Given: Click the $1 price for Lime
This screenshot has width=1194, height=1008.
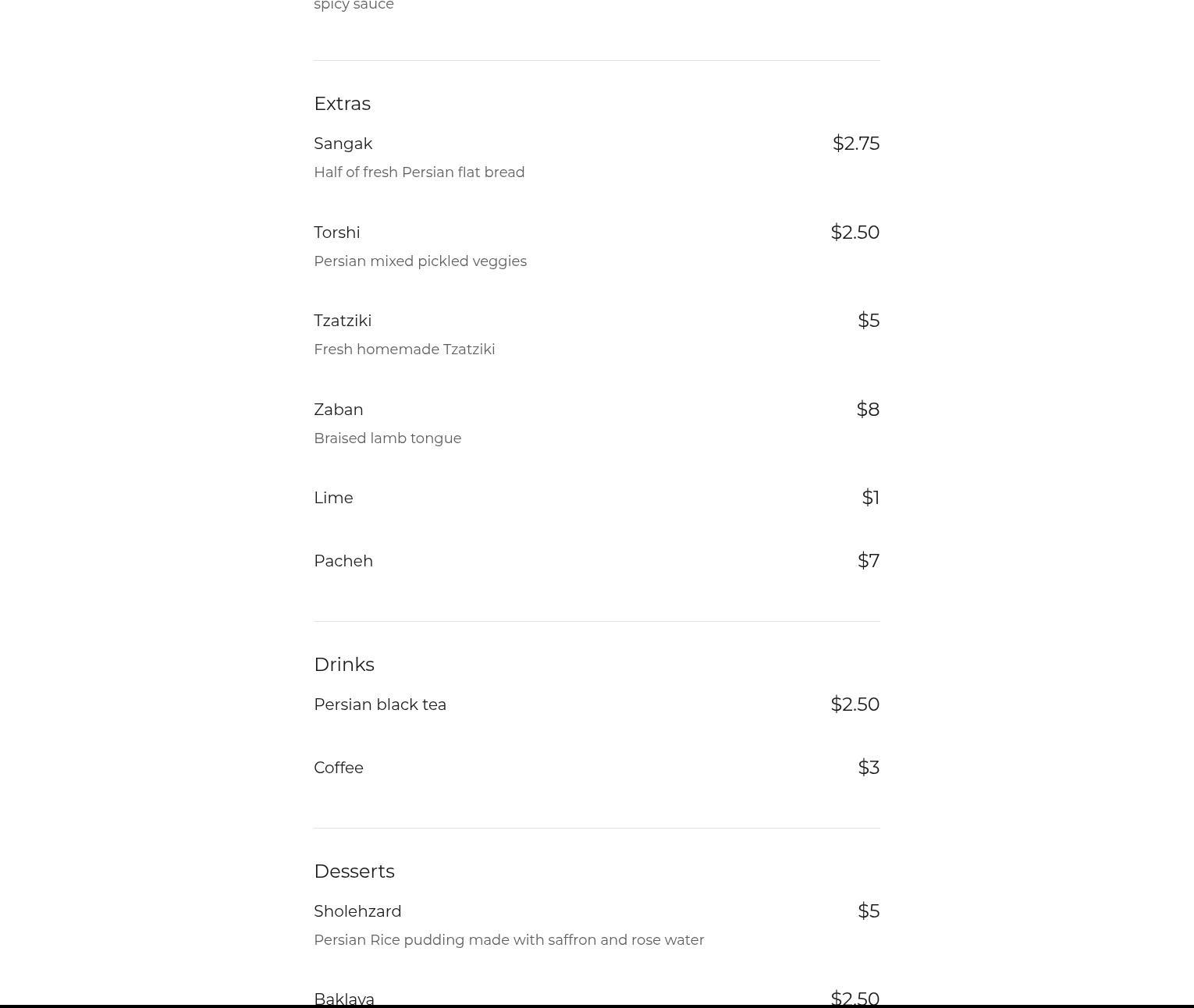Looking at the screenshot, I should point(870,498).
